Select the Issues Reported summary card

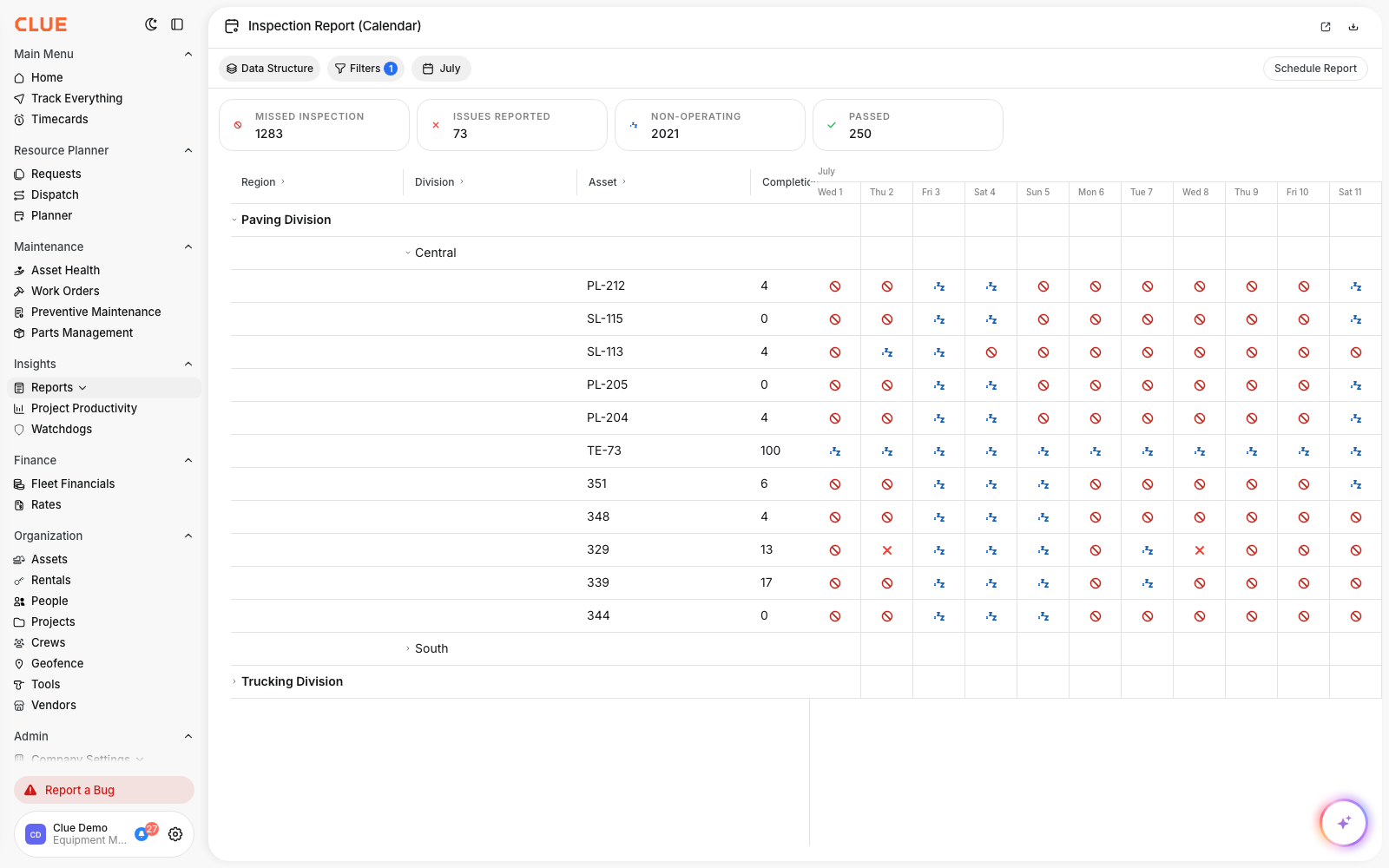pos(512,125)
